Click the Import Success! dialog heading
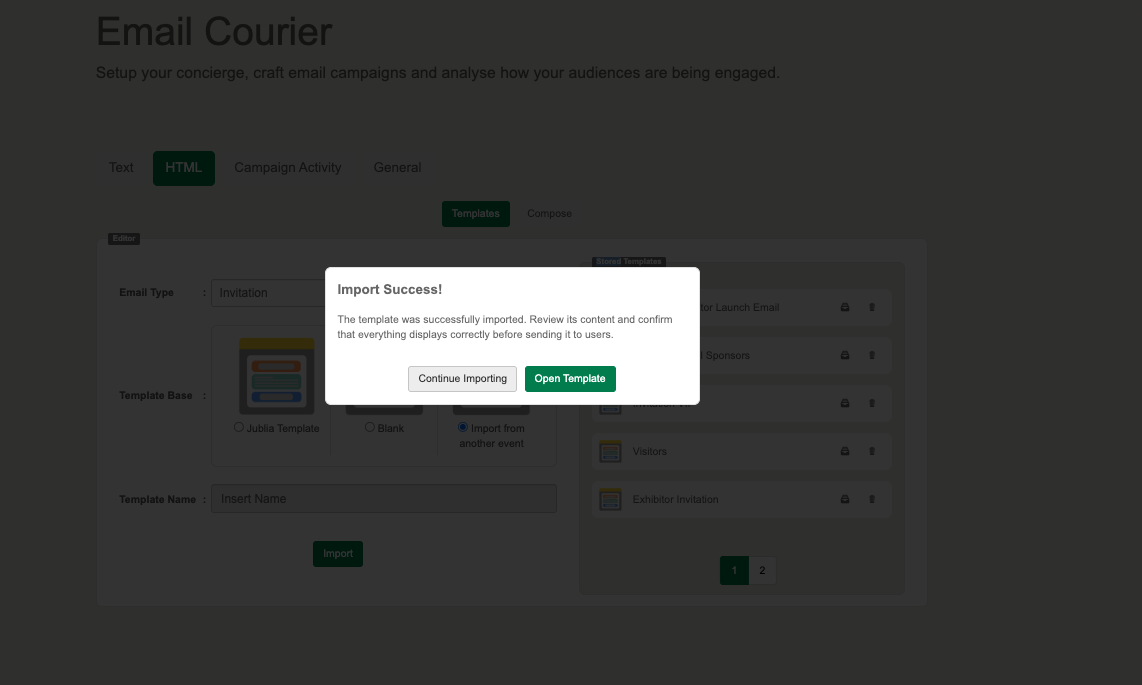 pyautogui.click(x=390, y=289)
